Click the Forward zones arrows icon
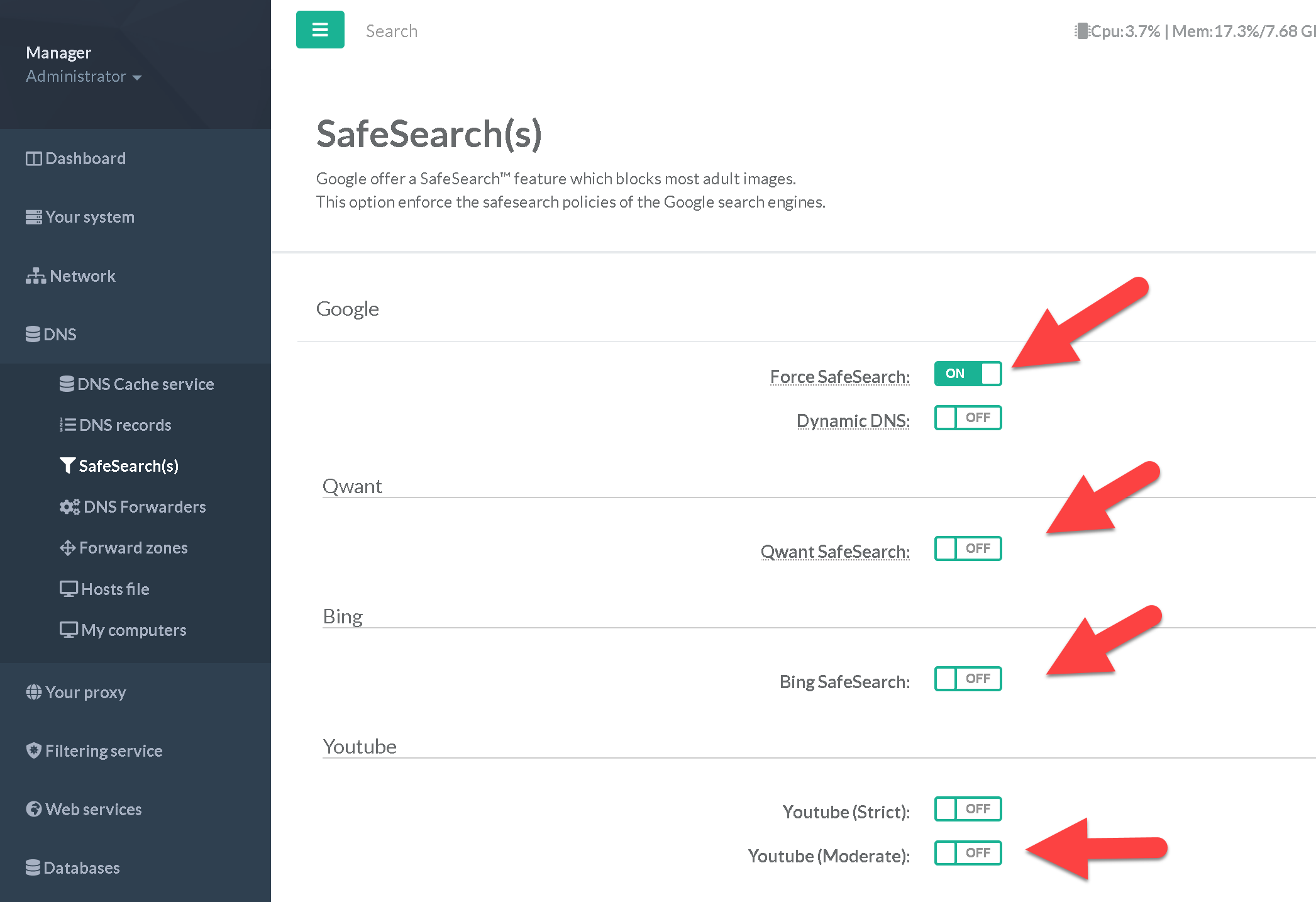1316x902 pixels. pos(67,548)
